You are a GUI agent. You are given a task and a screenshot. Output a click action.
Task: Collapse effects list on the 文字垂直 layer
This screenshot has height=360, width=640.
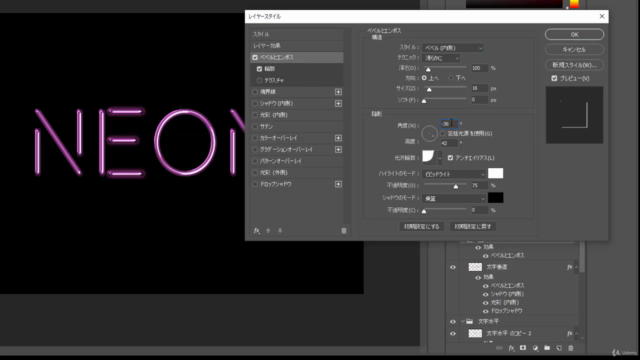click(x=576, y=267)
